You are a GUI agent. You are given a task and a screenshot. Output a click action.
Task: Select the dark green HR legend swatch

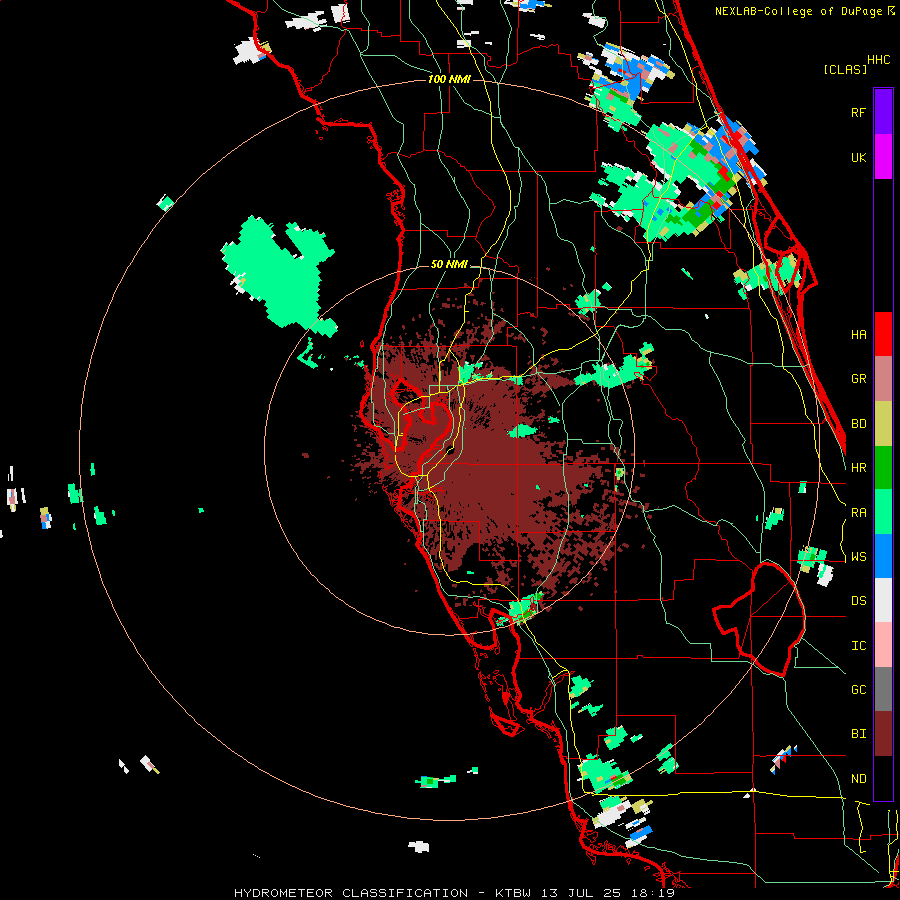click(x=883, y=467)
